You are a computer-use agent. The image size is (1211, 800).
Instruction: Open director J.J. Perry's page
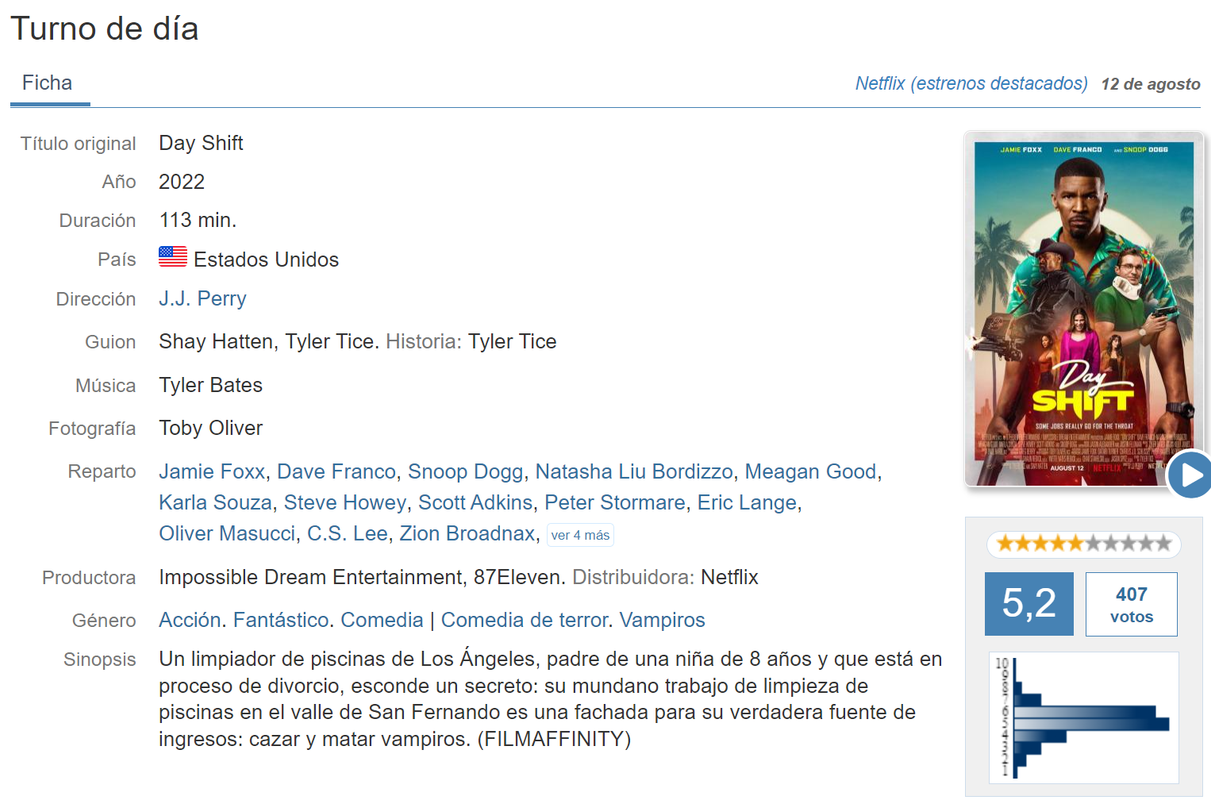point(202,298)
